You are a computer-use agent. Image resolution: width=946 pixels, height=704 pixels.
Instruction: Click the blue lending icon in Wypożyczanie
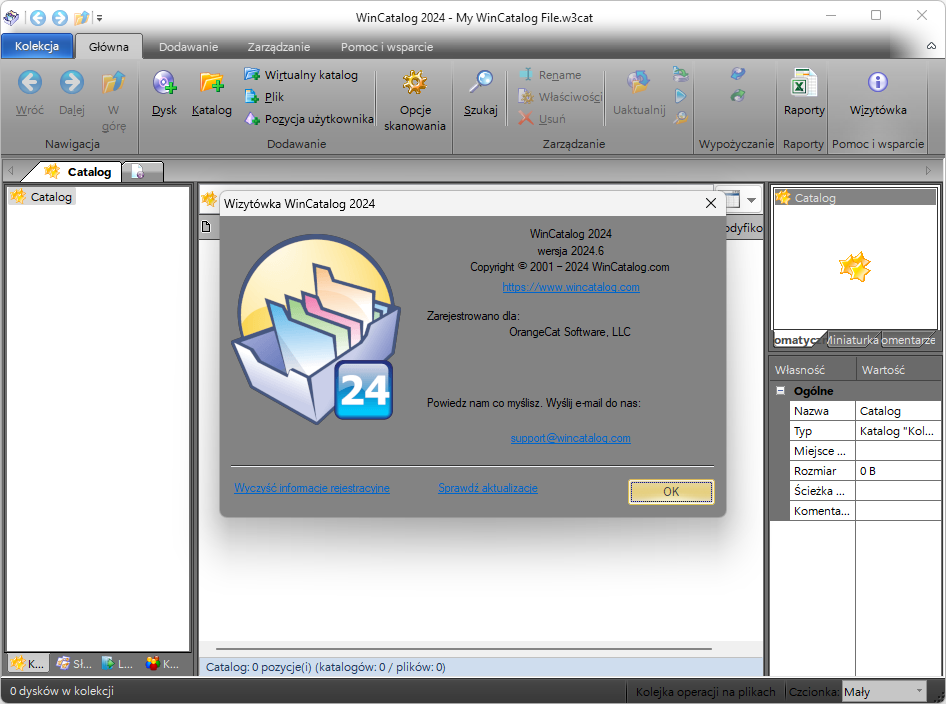[x=738, y=74]
